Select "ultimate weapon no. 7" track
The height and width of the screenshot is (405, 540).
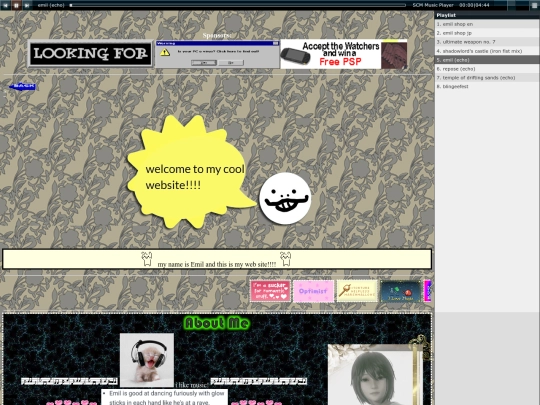(487, 42)
